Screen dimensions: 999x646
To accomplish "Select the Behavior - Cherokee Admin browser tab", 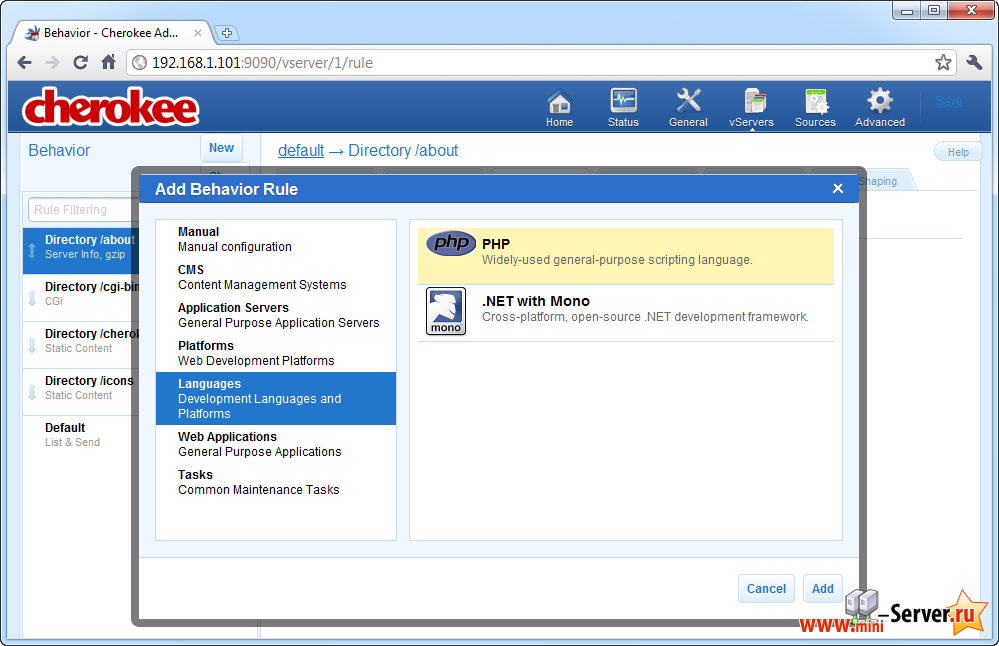I will [113, 32].
